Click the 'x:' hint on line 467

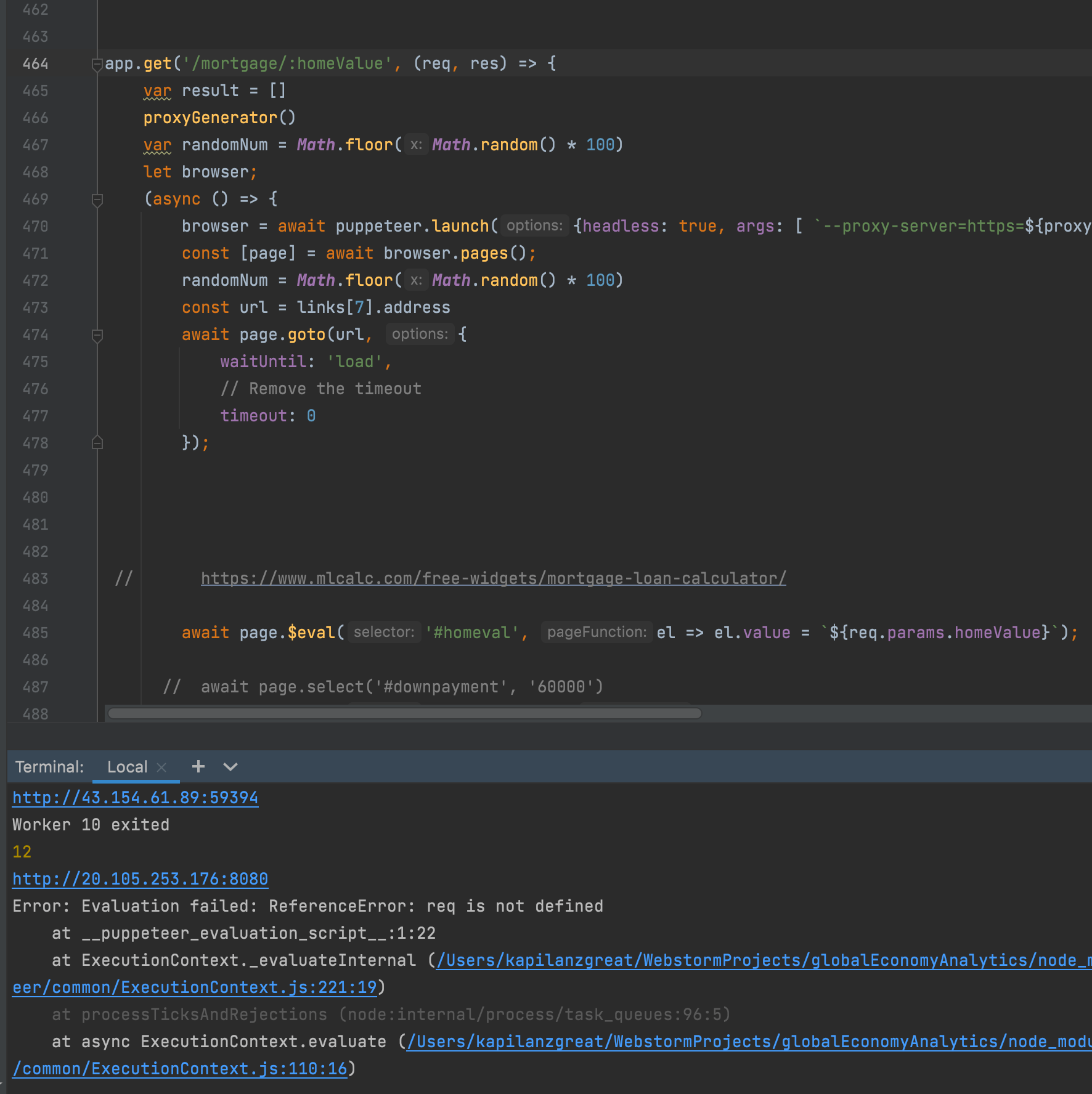(x=416, y=144)
